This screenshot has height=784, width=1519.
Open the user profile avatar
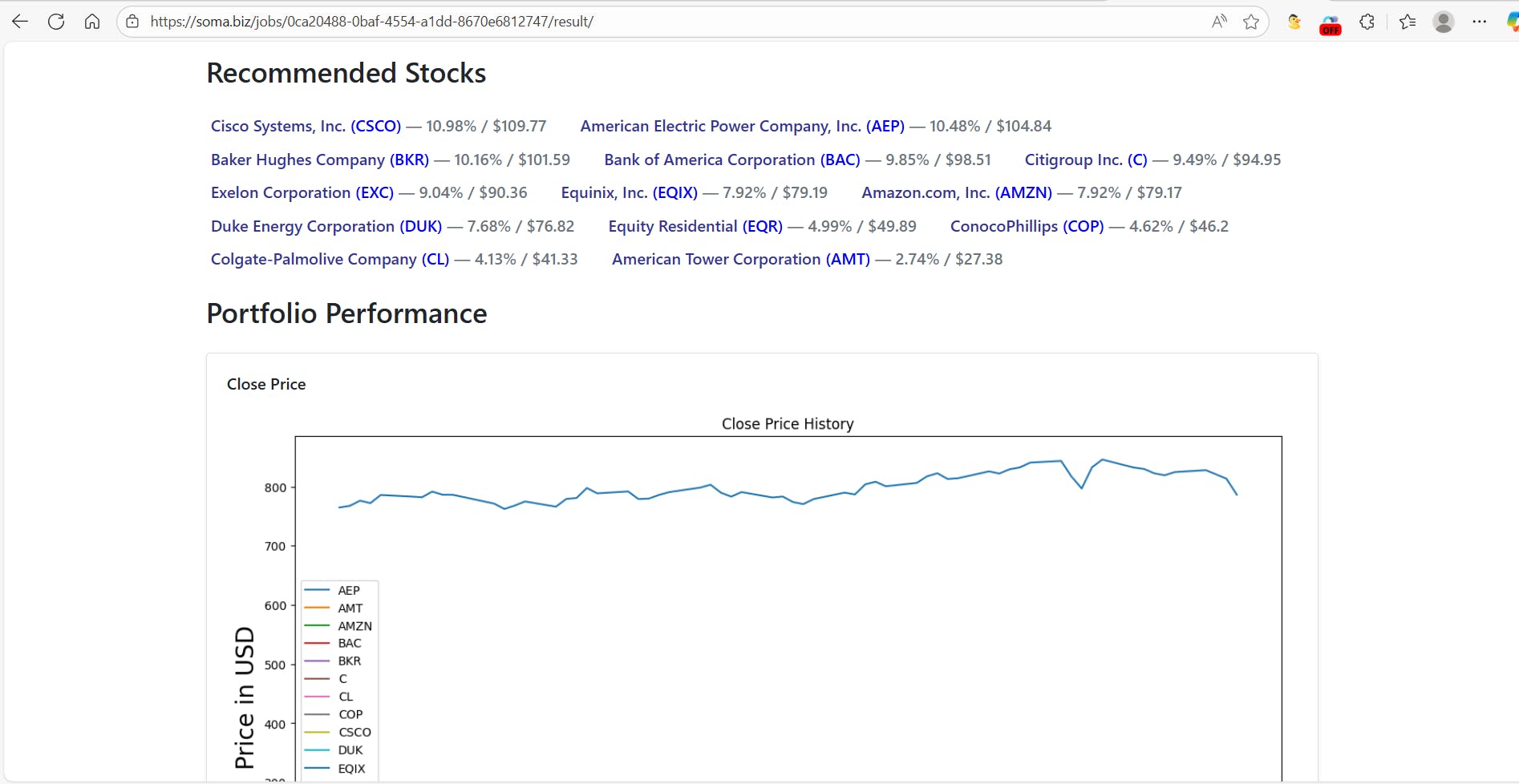1444,22
